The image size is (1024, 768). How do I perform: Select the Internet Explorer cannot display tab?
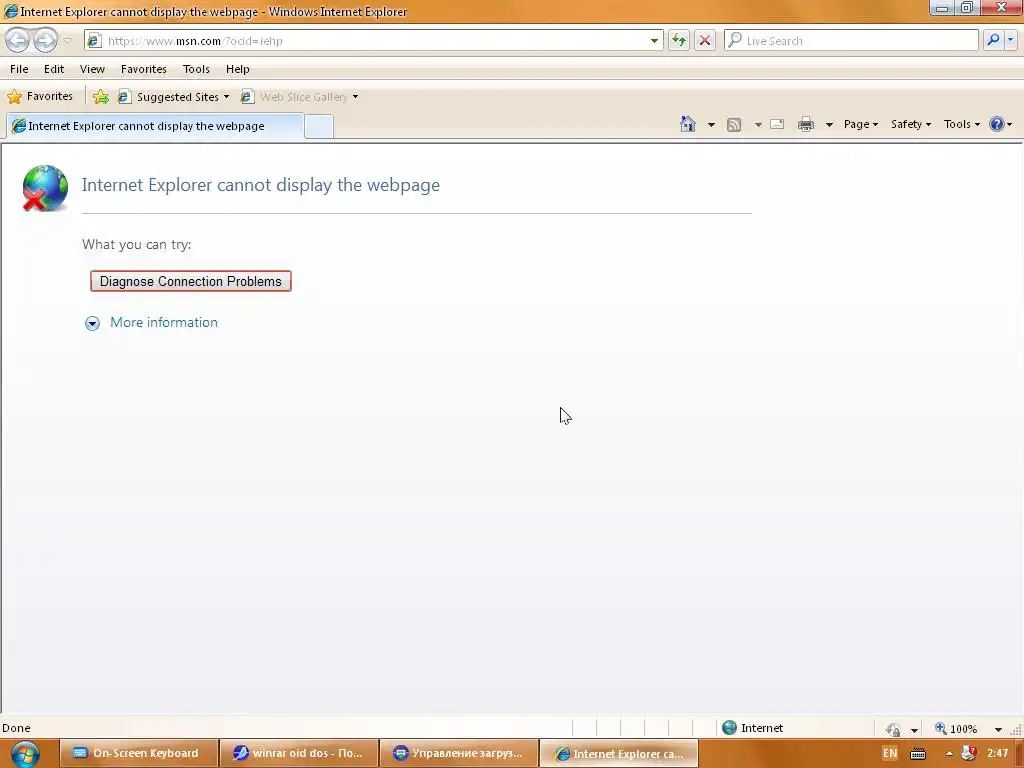click(x=155, y=126)
